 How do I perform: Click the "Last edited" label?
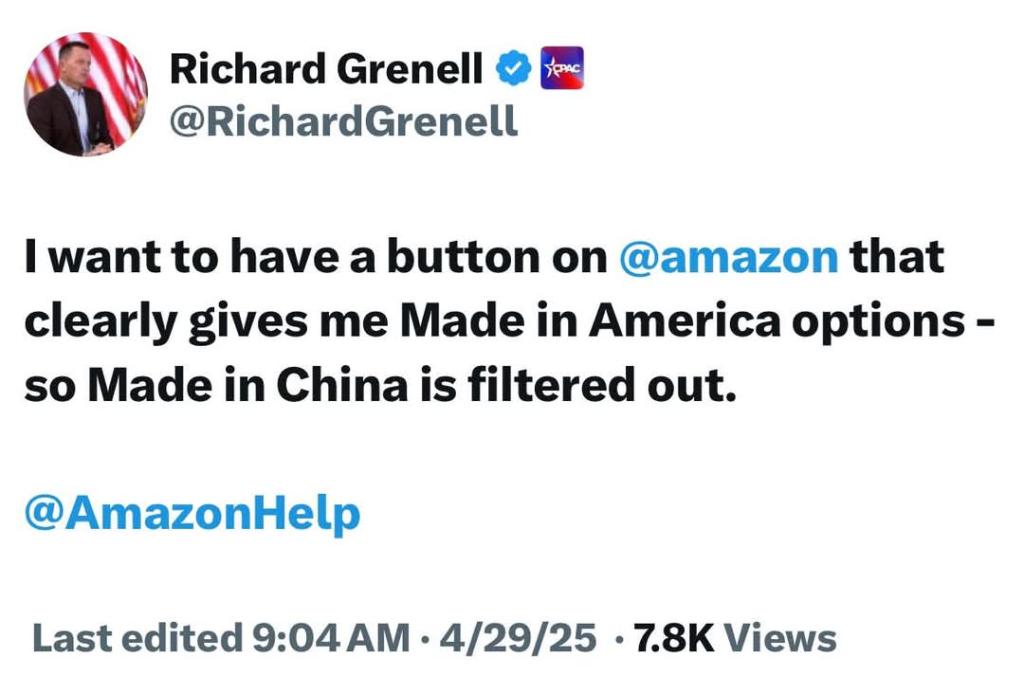pyautogui.click(x=131, y=637)
